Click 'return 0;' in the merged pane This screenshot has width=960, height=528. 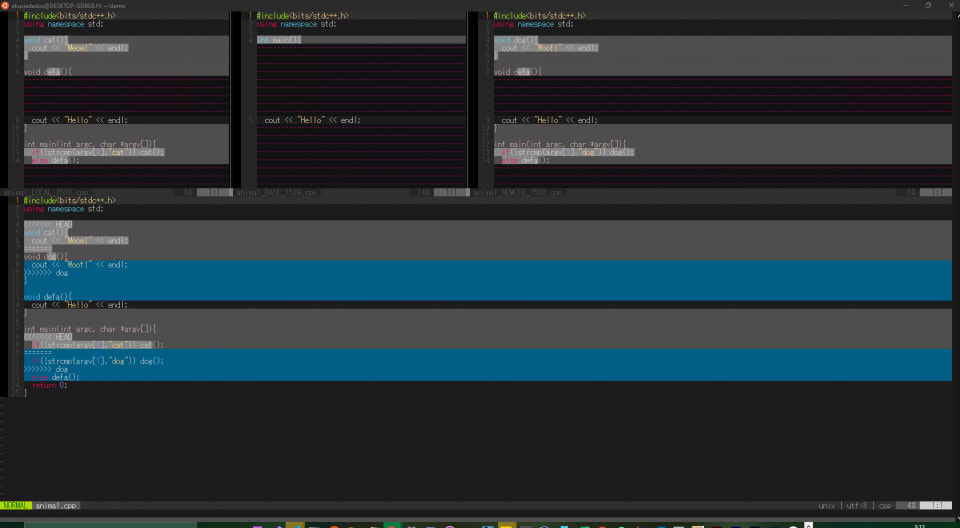49,385
